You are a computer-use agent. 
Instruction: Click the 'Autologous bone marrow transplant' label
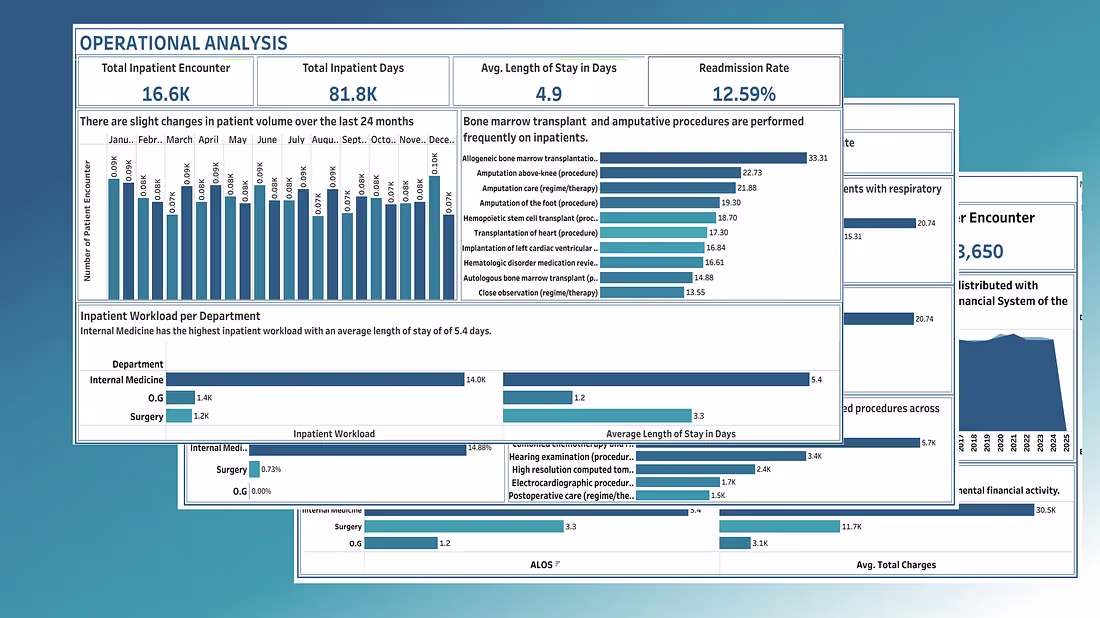click(x=530, y=278)
